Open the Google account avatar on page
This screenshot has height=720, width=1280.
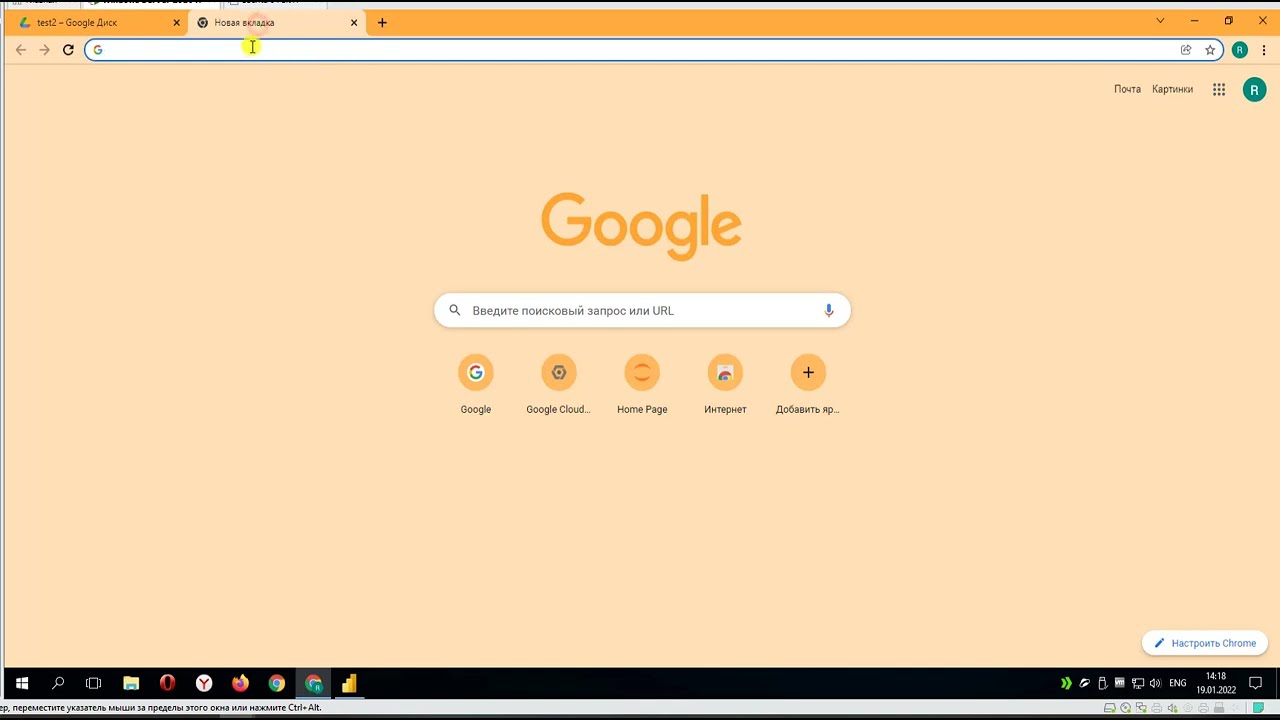point(1254,90)
